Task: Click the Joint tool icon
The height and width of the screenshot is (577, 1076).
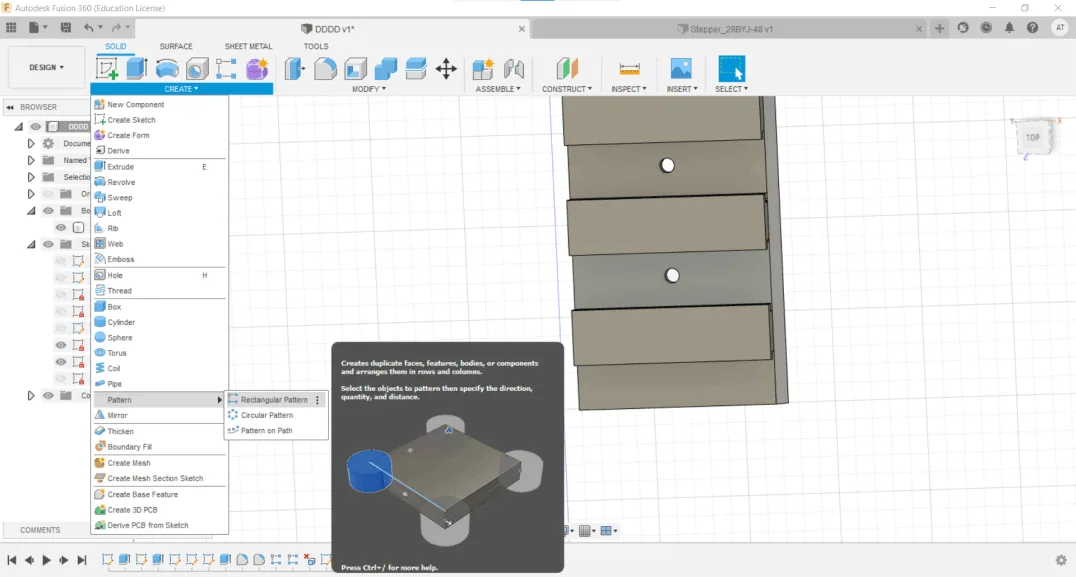Action: 513,69
